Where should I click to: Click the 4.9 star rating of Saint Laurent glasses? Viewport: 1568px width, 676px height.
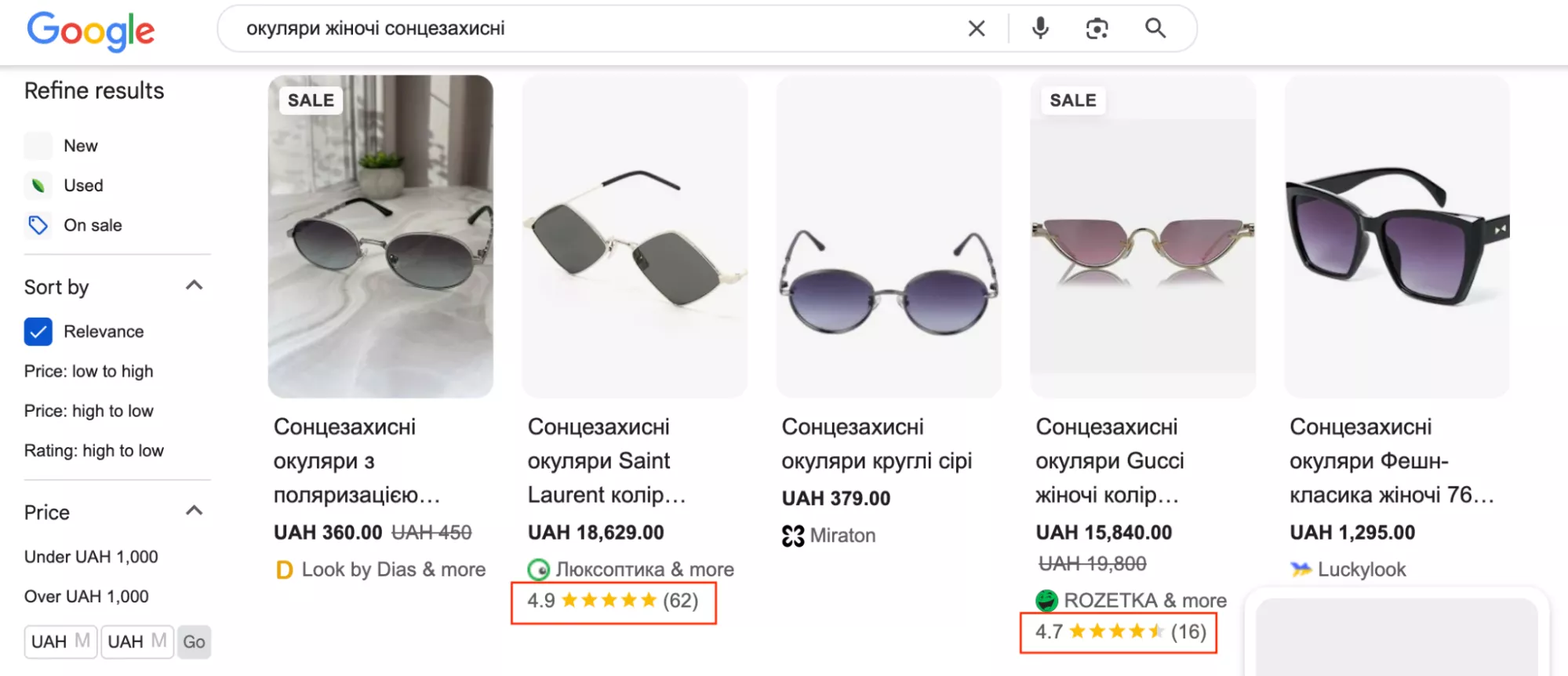click(x=613, y=601)
